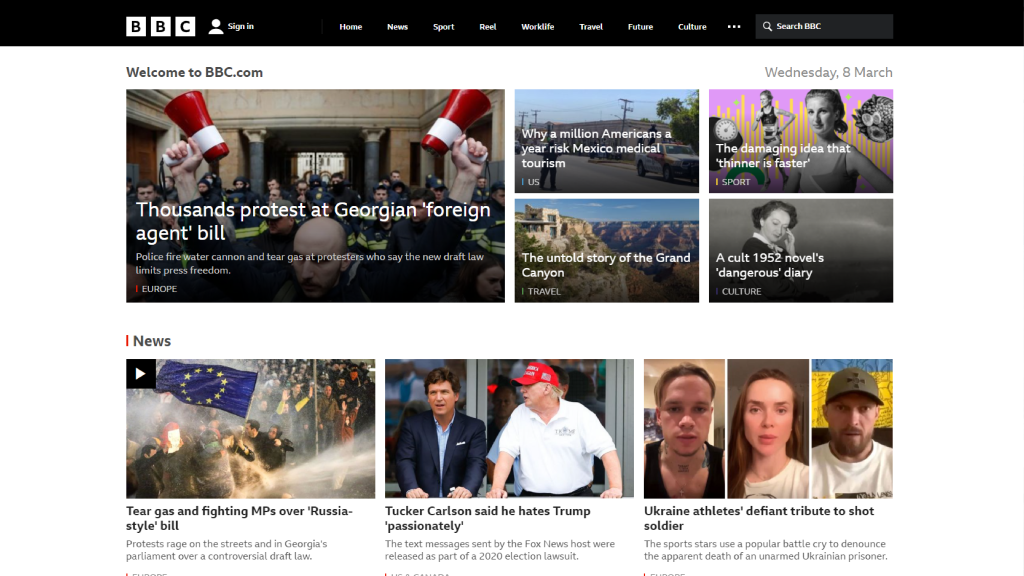Open 'thinner is faster' sport article
Image resolution: width=1024 pixels, height=576 pixels.
[x=783, y=155]
